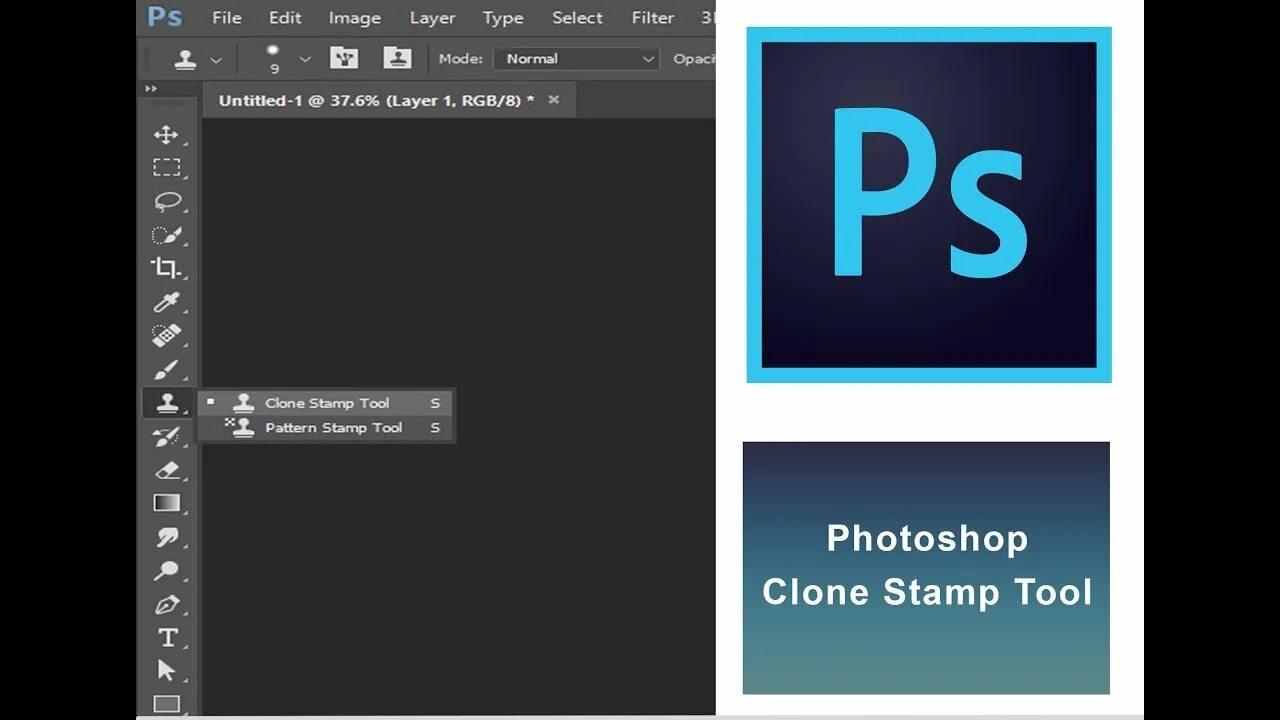1280x720 pixels.
Task: Select the Quick Selection tool
Action: point(166,236)
